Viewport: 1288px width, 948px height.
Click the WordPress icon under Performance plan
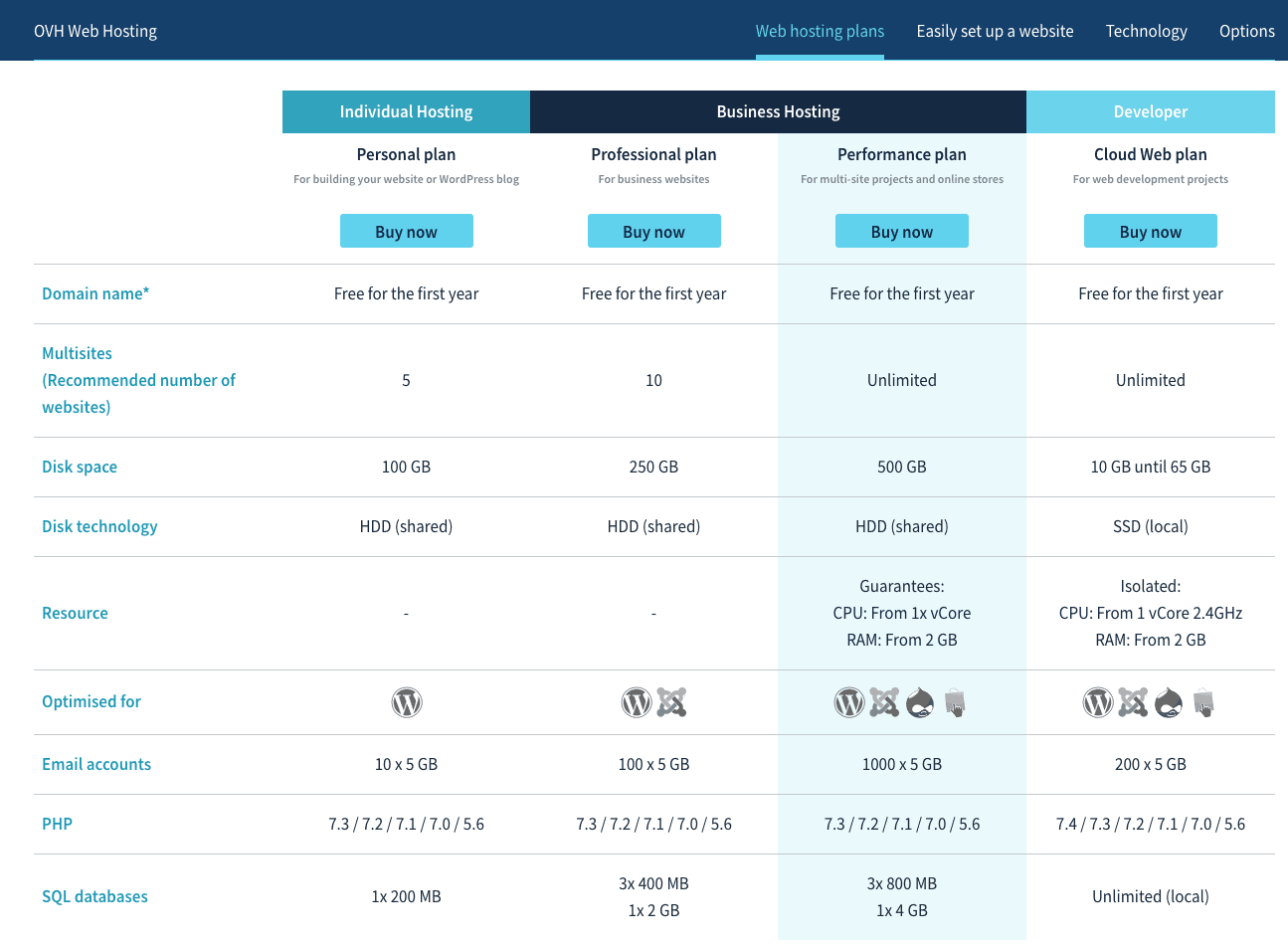[849, 702]
